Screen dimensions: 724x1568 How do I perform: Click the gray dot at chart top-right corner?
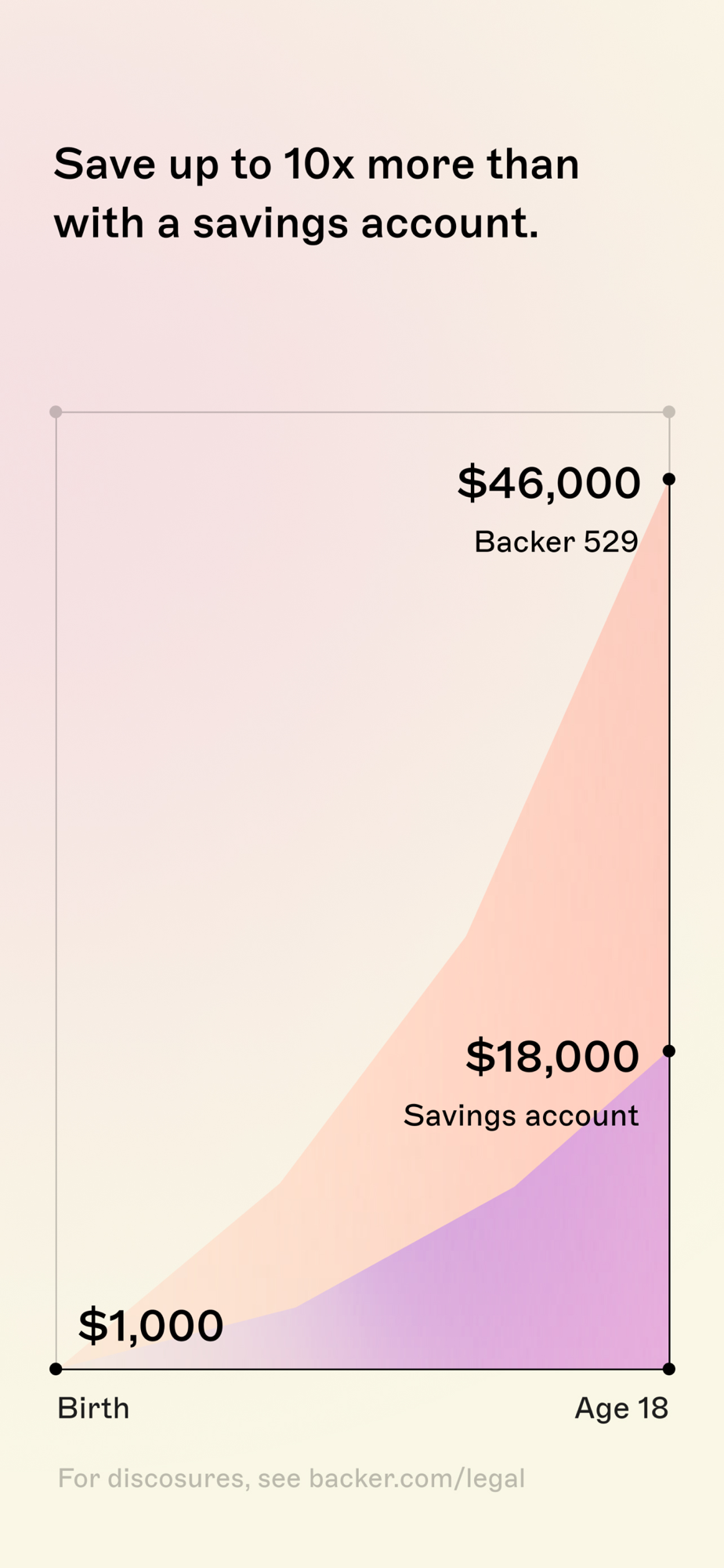tap(668, 412)
